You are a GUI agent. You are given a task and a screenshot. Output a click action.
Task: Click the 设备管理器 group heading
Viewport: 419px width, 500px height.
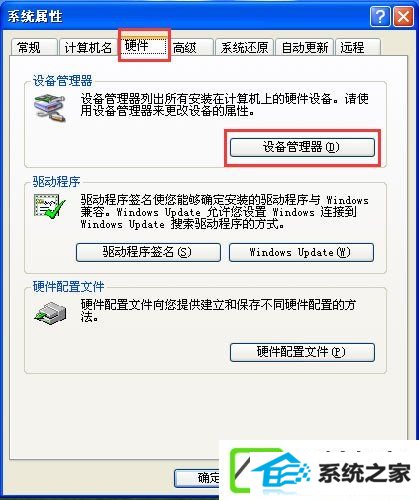pyautogui.click(x=62, y=81)
